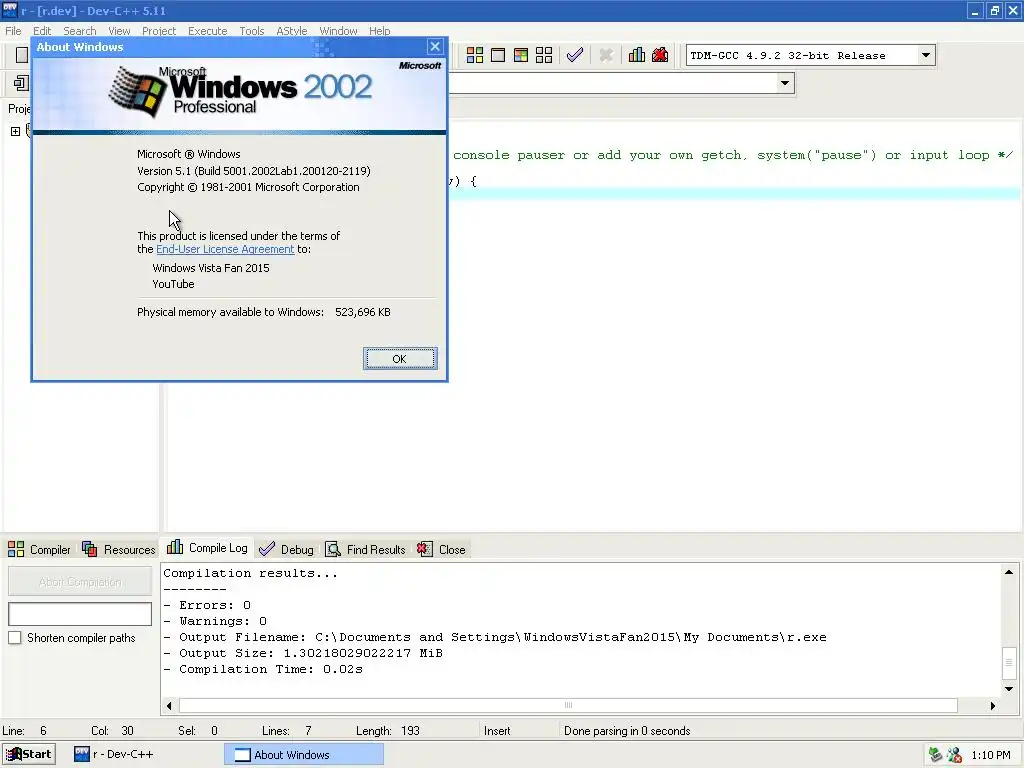Viewport: 1024px width, 768px height.
Task: Click the Dev-C++ icon in title bar
Action: 10,10
